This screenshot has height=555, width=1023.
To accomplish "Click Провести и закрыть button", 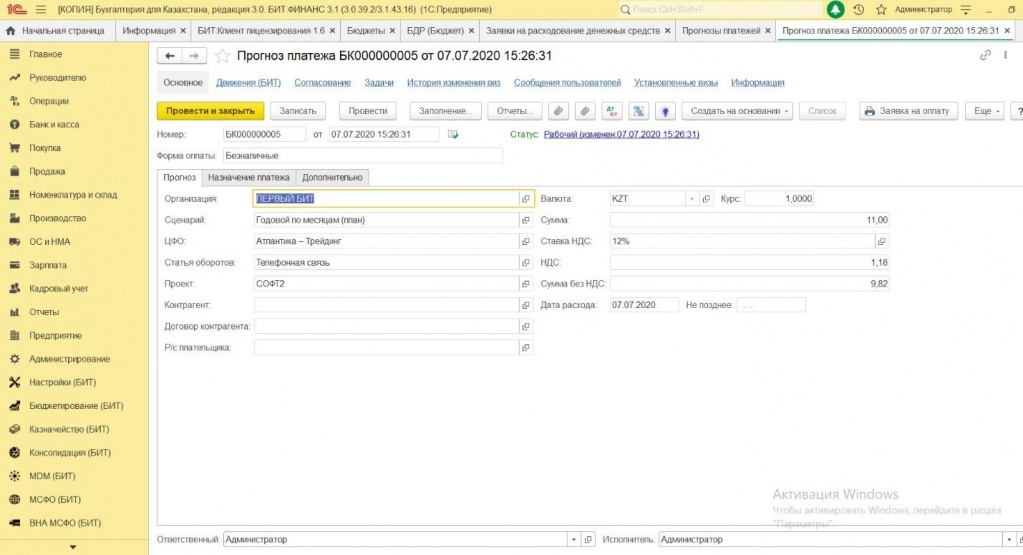I will pyautogui.click(x=210, y=111).
